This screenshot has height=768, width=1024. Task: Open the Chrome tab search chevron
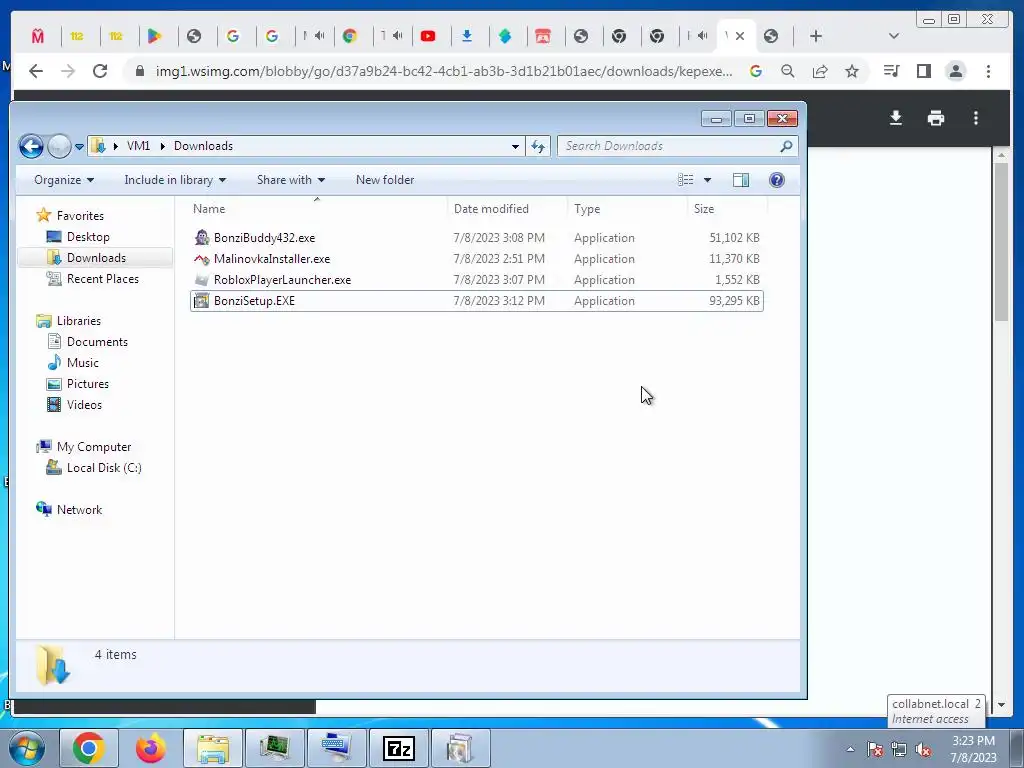(x=894, y=36)
